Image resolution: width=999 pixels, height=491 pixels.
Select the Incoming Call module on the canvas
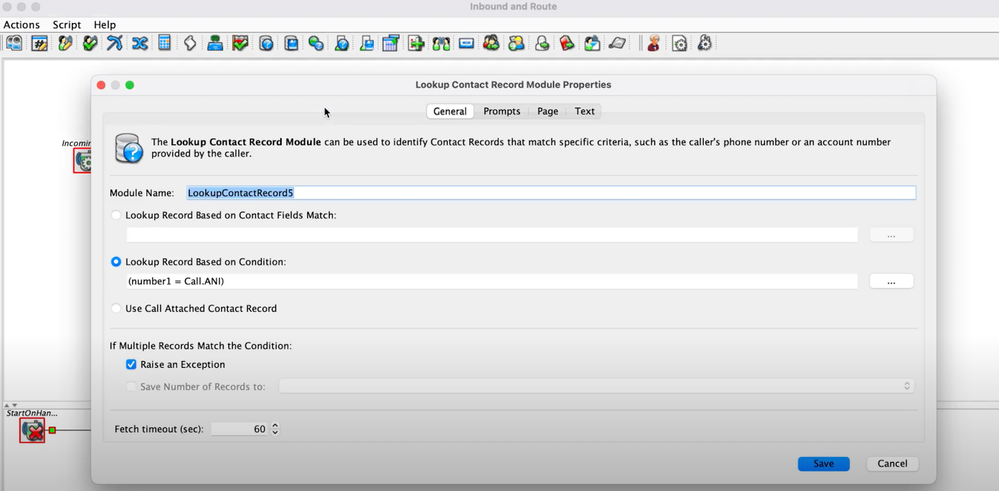click(83, 161)
